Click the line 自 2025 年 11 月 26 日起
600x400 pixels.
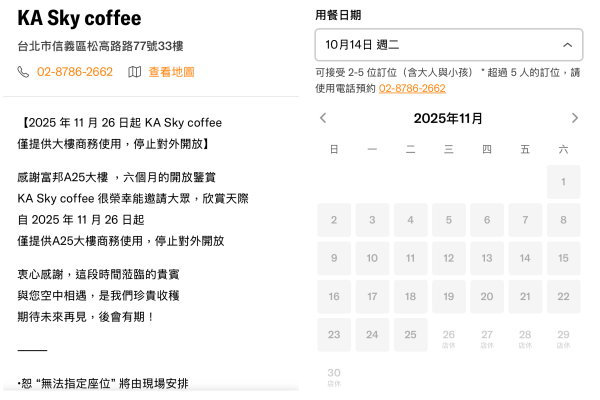point(81,220)
